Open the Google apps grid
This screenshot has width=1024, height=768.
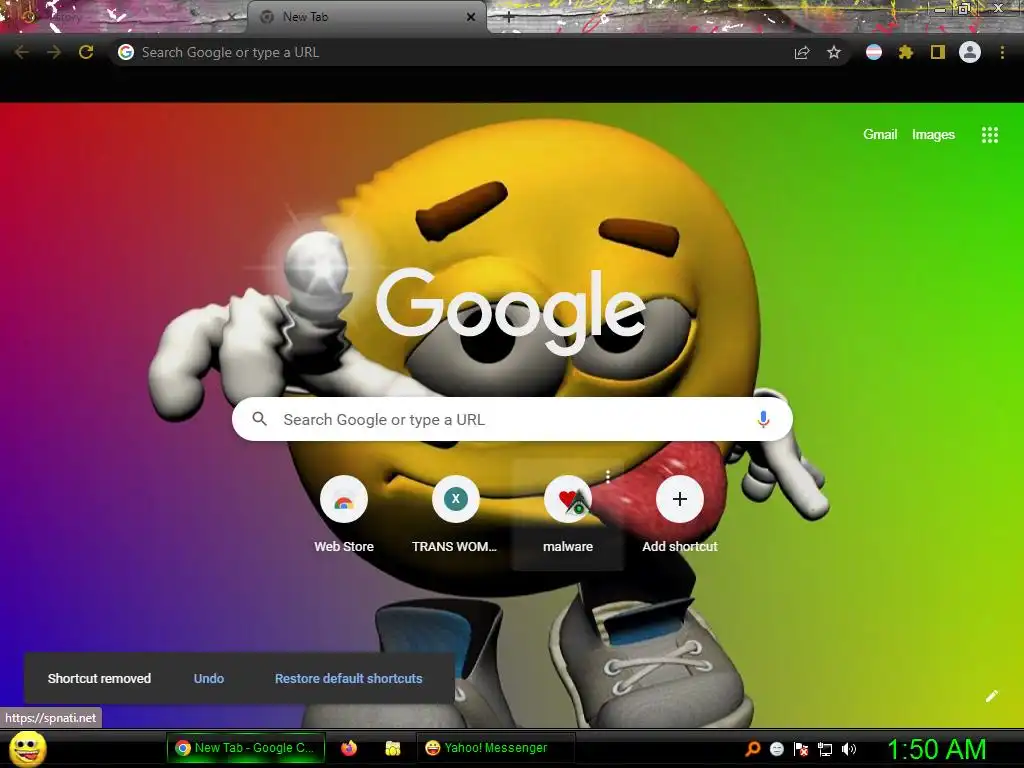[x=989, y=135]
